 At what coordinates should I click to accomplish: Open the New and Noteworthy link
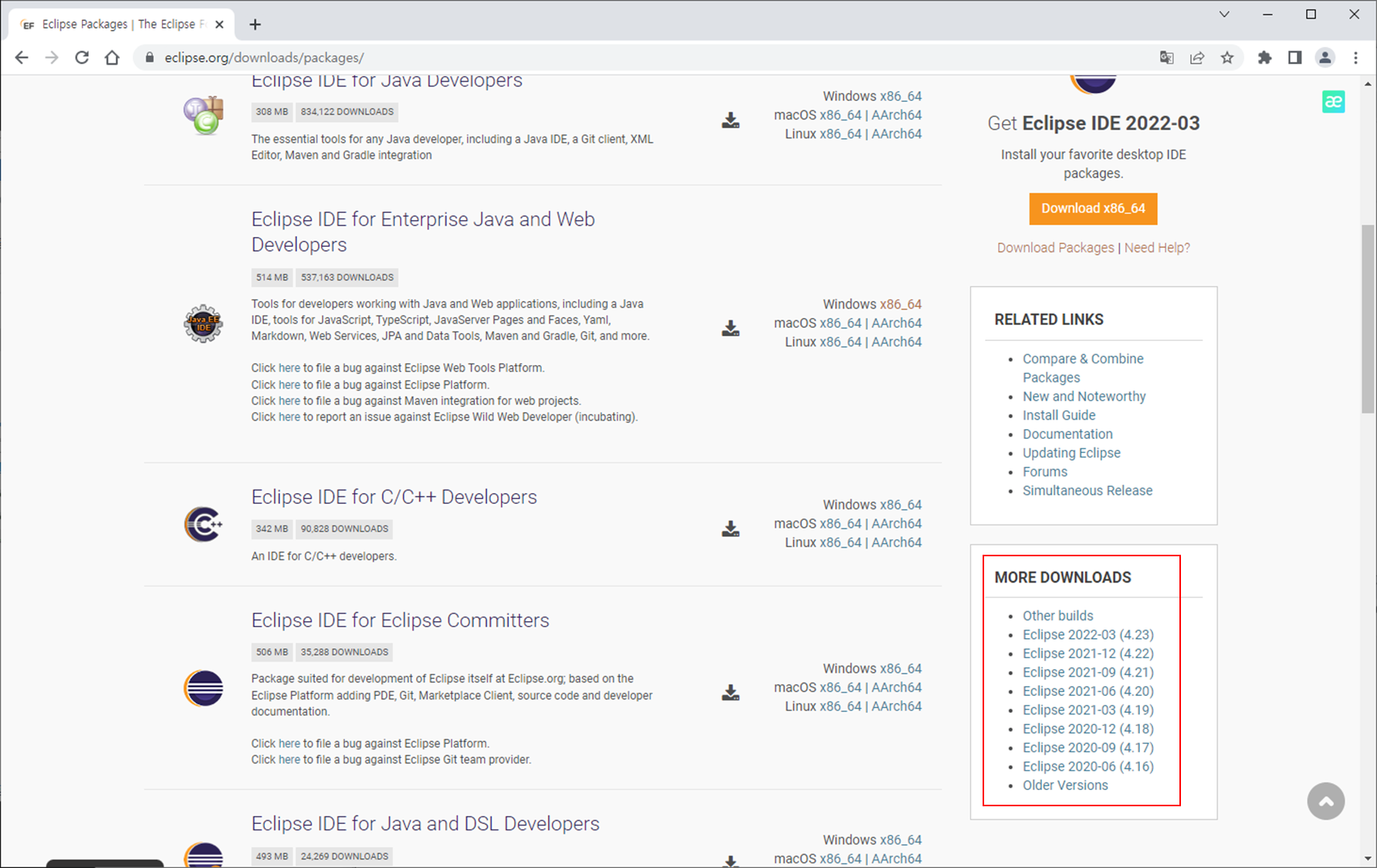point(1084,397)
